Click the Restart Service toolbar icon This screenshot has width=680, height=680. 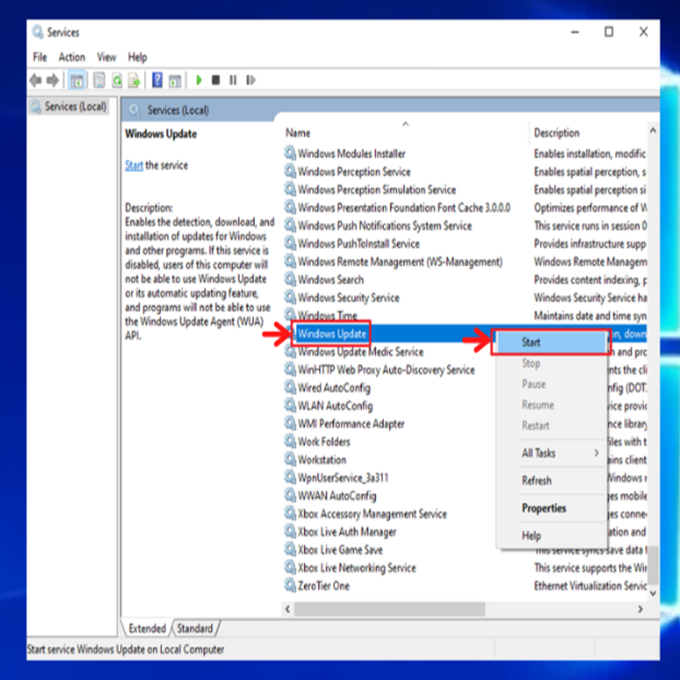(251, 80)
